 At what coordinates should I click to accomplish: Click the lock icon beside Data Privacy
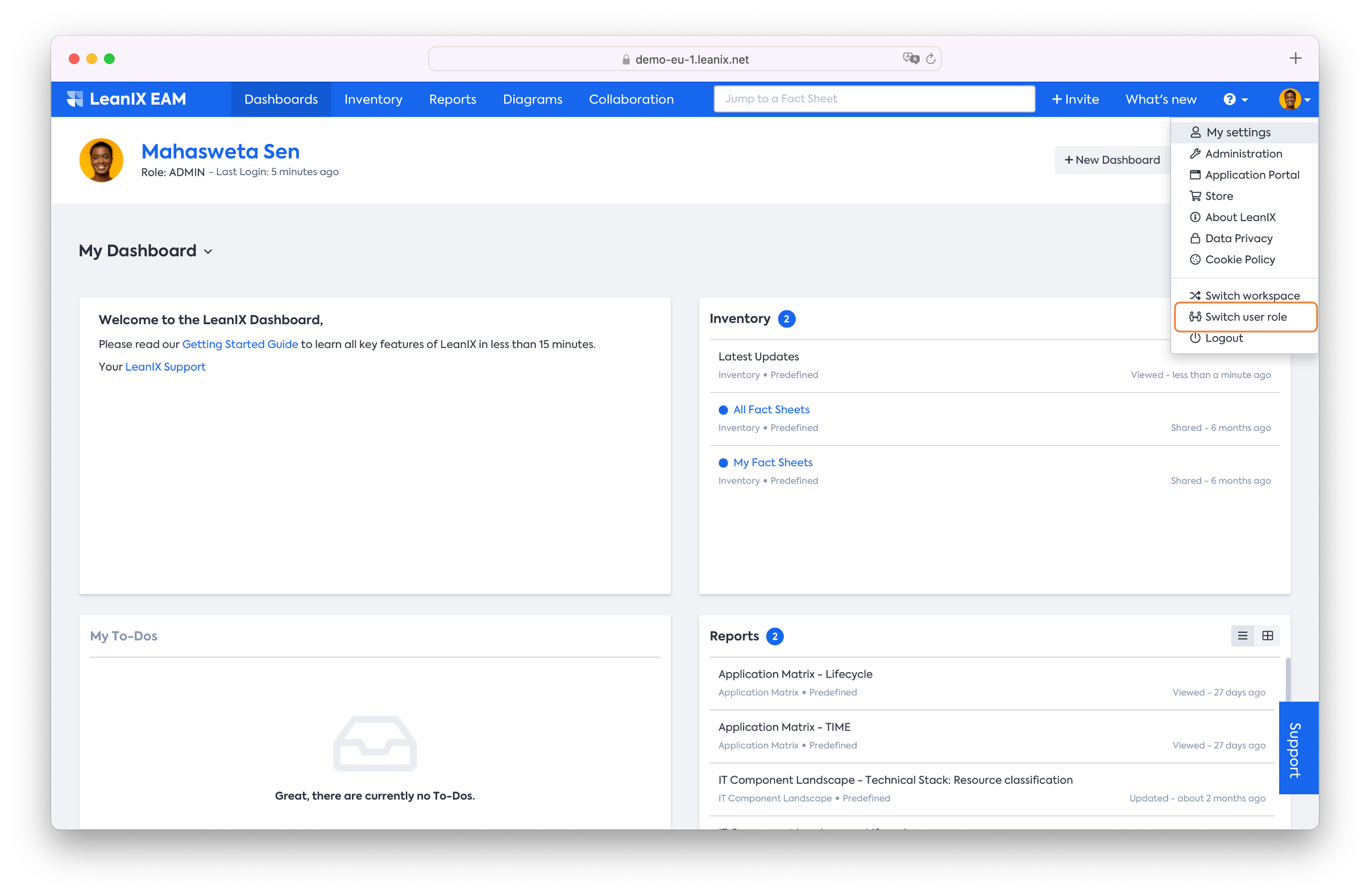(1195, 238)
